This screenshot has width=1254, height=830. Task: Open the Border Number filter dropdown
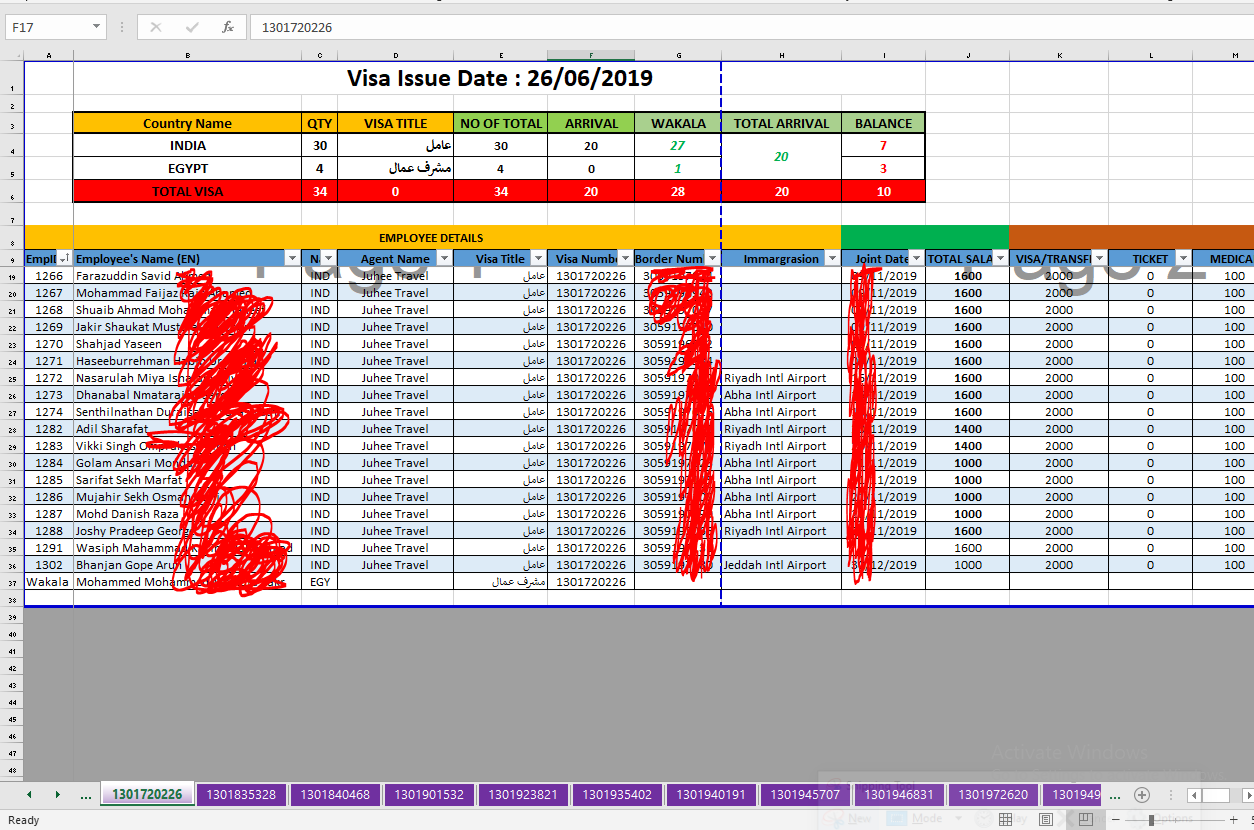[712, 259]
